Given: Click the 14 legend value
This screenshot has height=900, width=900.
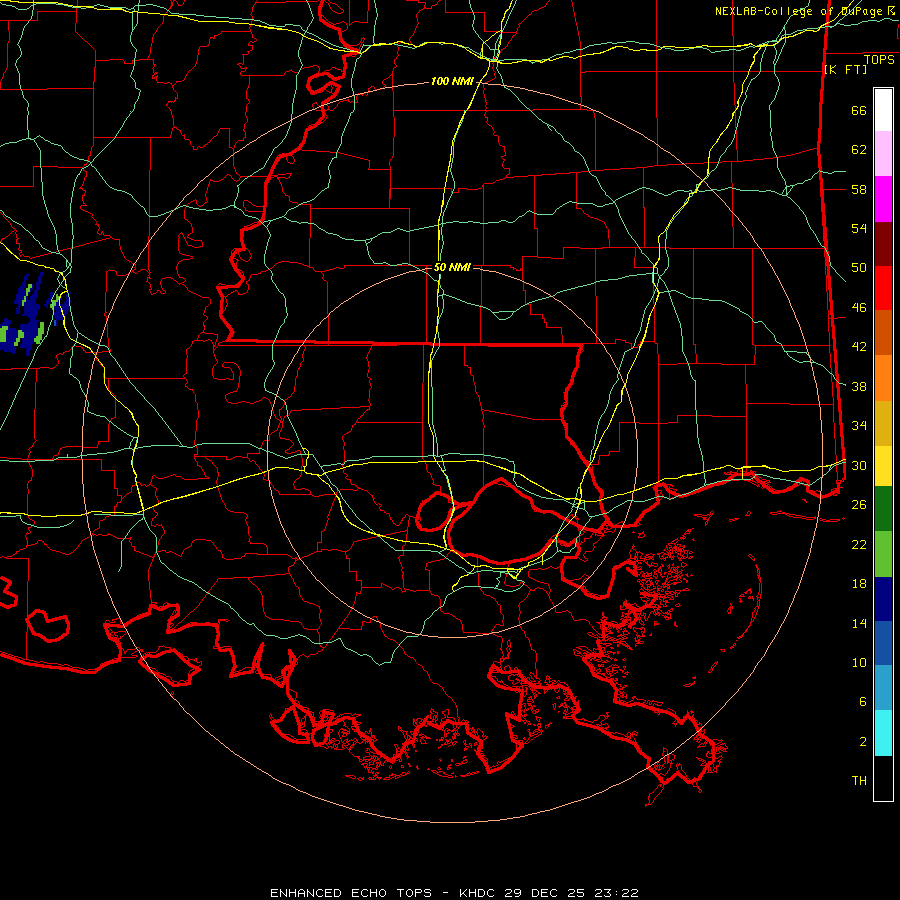Looking at the screenshot, I should click(x=859, y=623).
